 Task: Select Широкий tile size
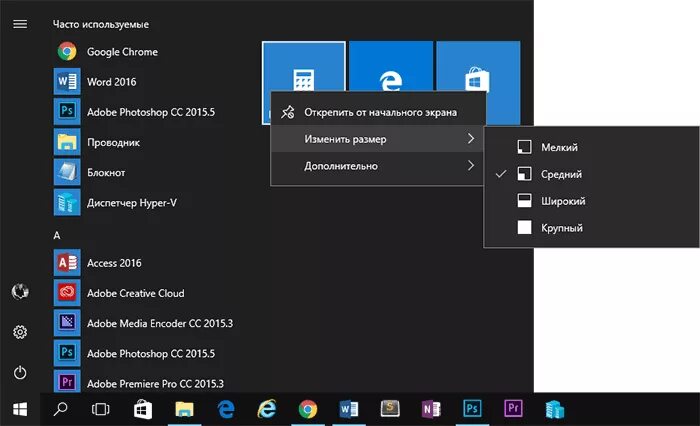pyautogui.click(x=592, y=200)
